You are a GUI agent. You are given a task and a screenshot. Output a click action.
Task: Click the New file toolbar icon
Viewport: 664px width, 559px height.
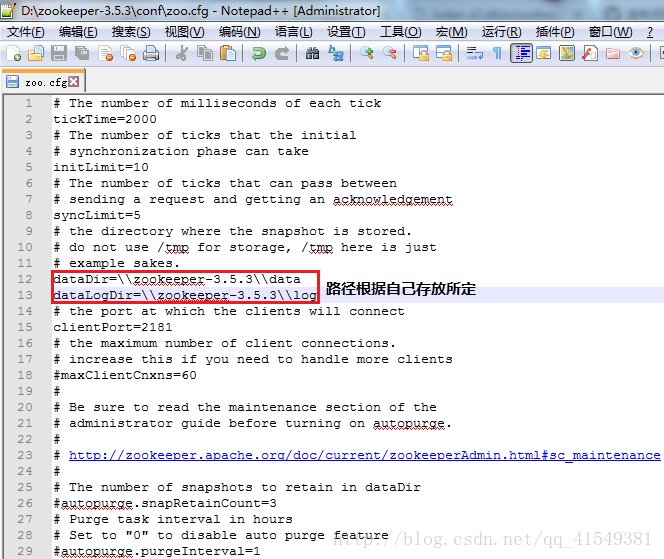coord(14,53)
